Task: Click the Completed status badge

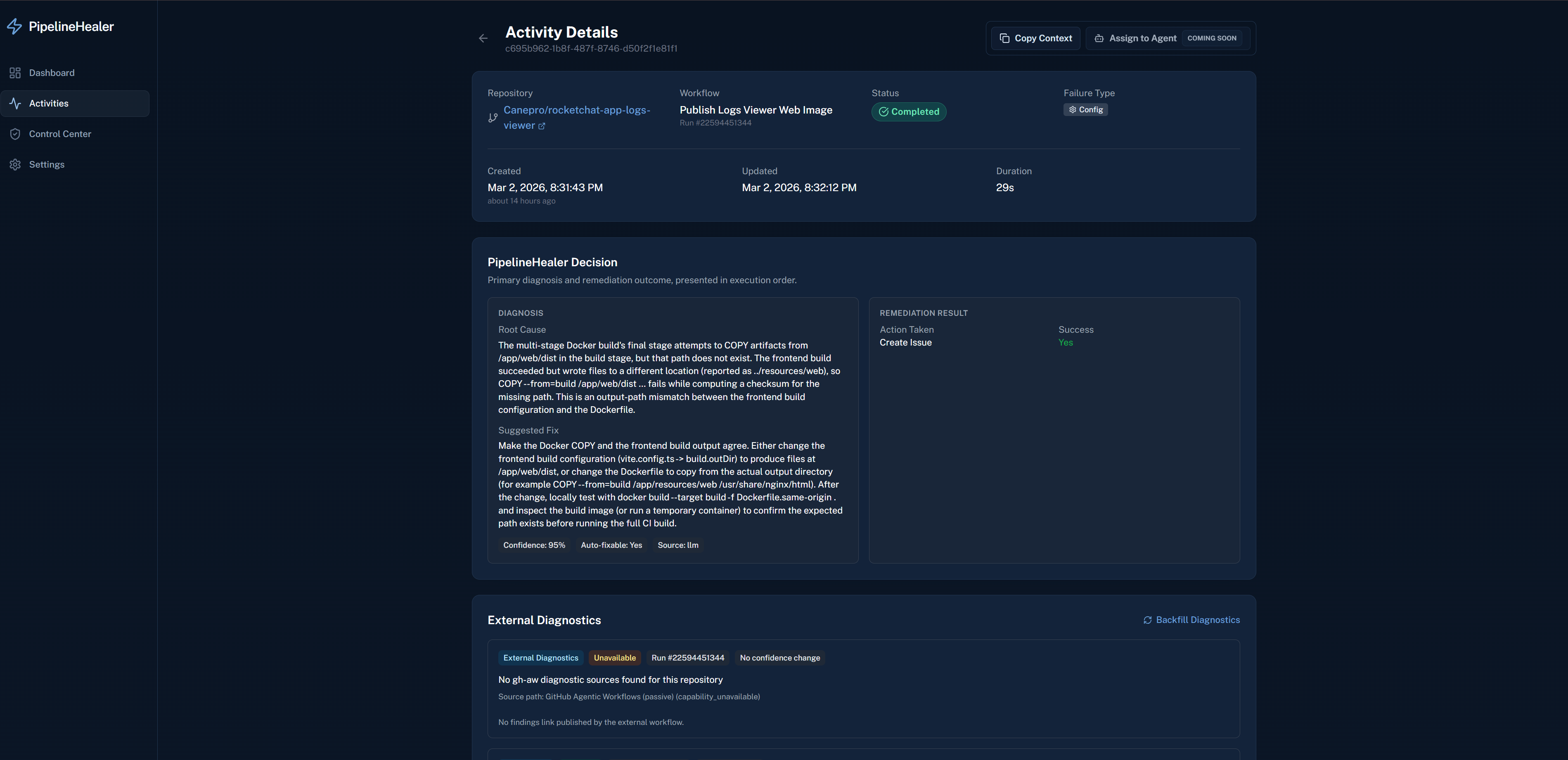Action: click(909, 112)
